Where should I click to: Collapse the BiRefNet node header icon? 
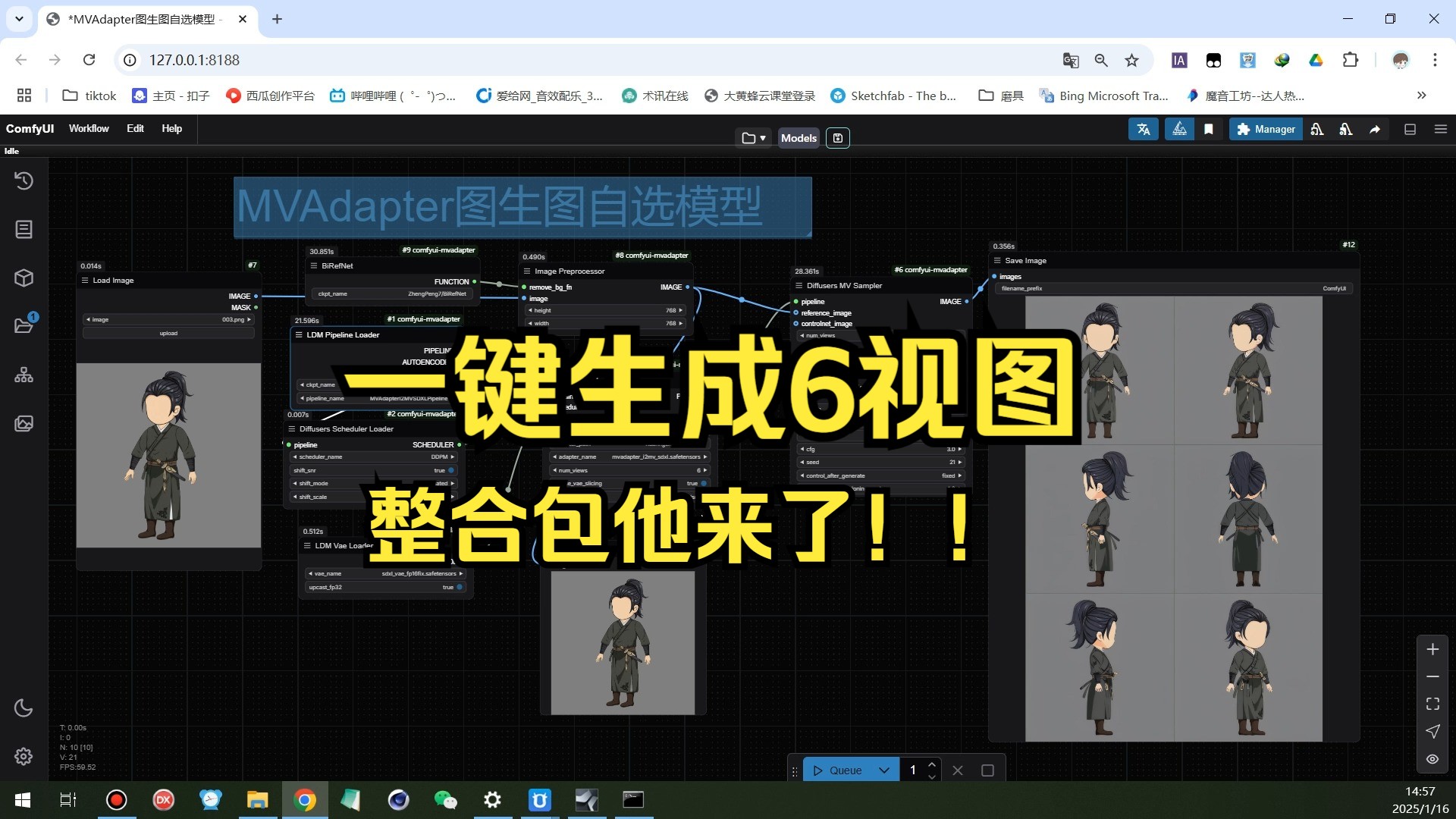point(314,266)
